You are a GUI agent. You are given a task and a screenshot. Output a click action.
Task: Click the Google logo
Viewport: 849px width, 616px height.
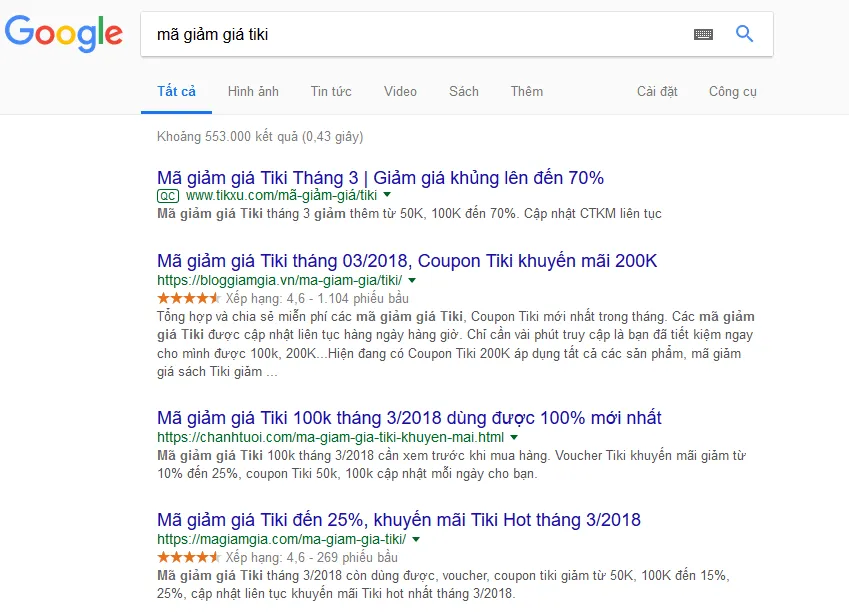pyautogui.click(x=64, y=33)
